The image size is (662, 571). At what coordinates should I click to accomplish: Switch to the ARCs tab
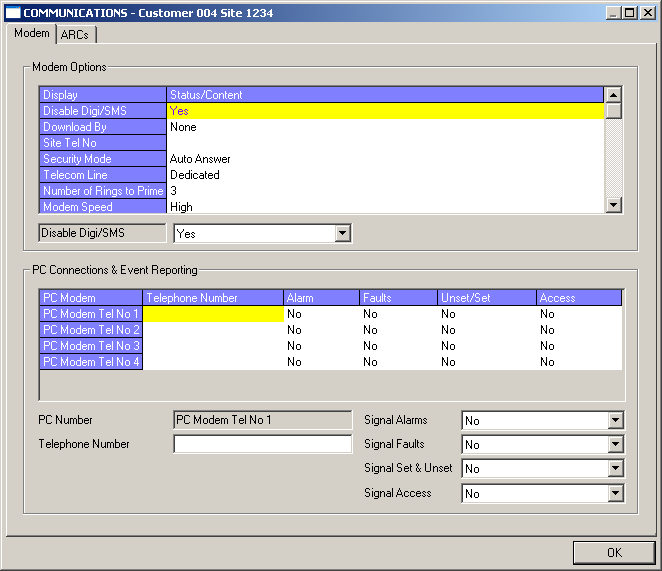click(x=76, y=34)
